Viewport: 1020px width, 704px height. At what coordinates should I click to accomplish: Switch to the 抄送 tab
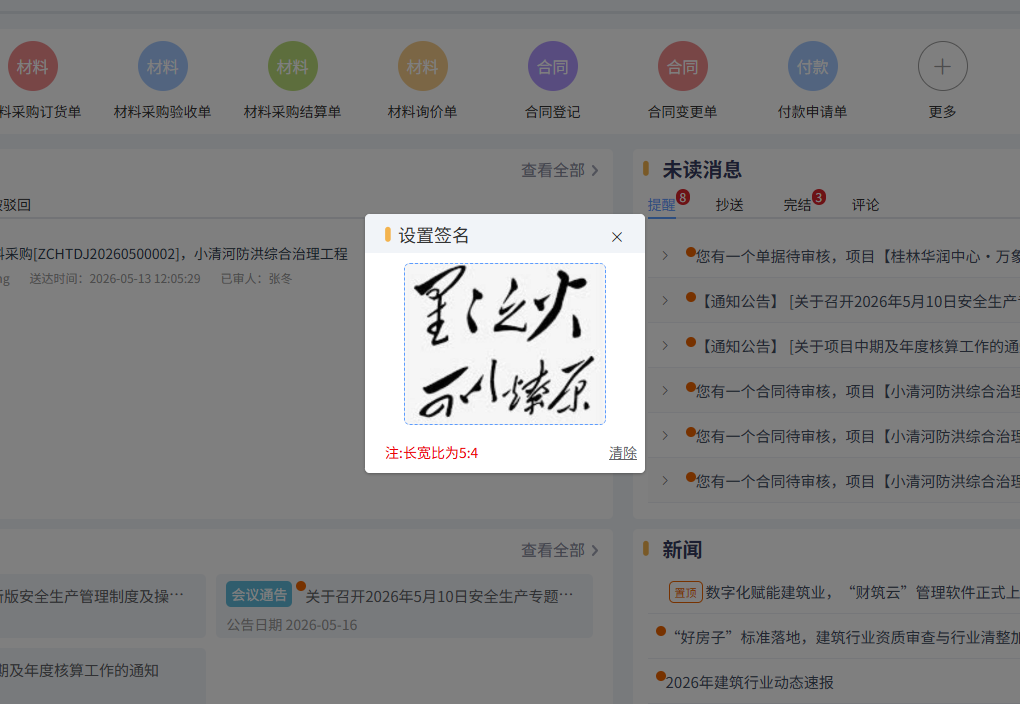(729, 205)
